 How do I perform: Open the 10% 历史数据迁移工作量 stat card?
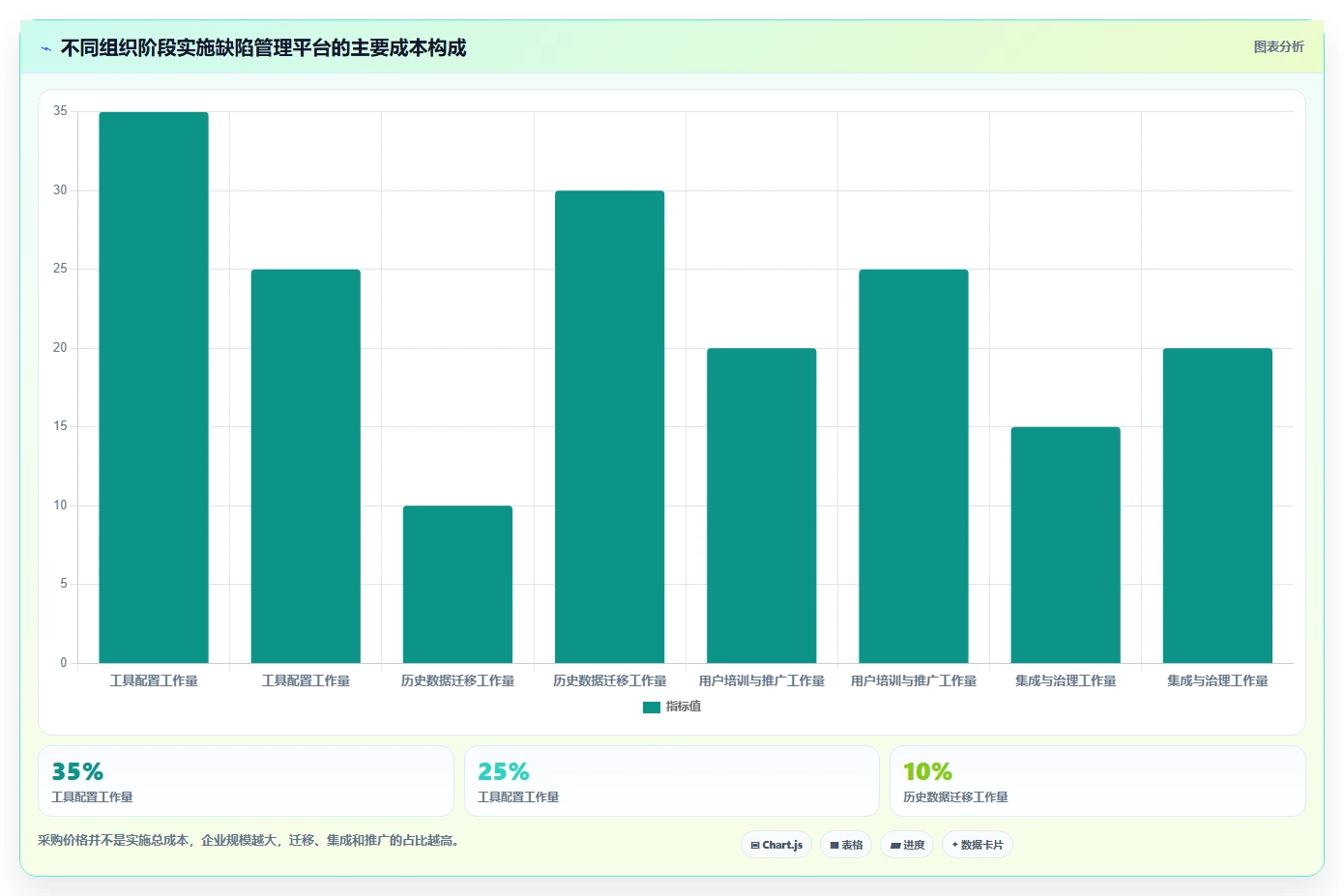tap(1097, 781)
